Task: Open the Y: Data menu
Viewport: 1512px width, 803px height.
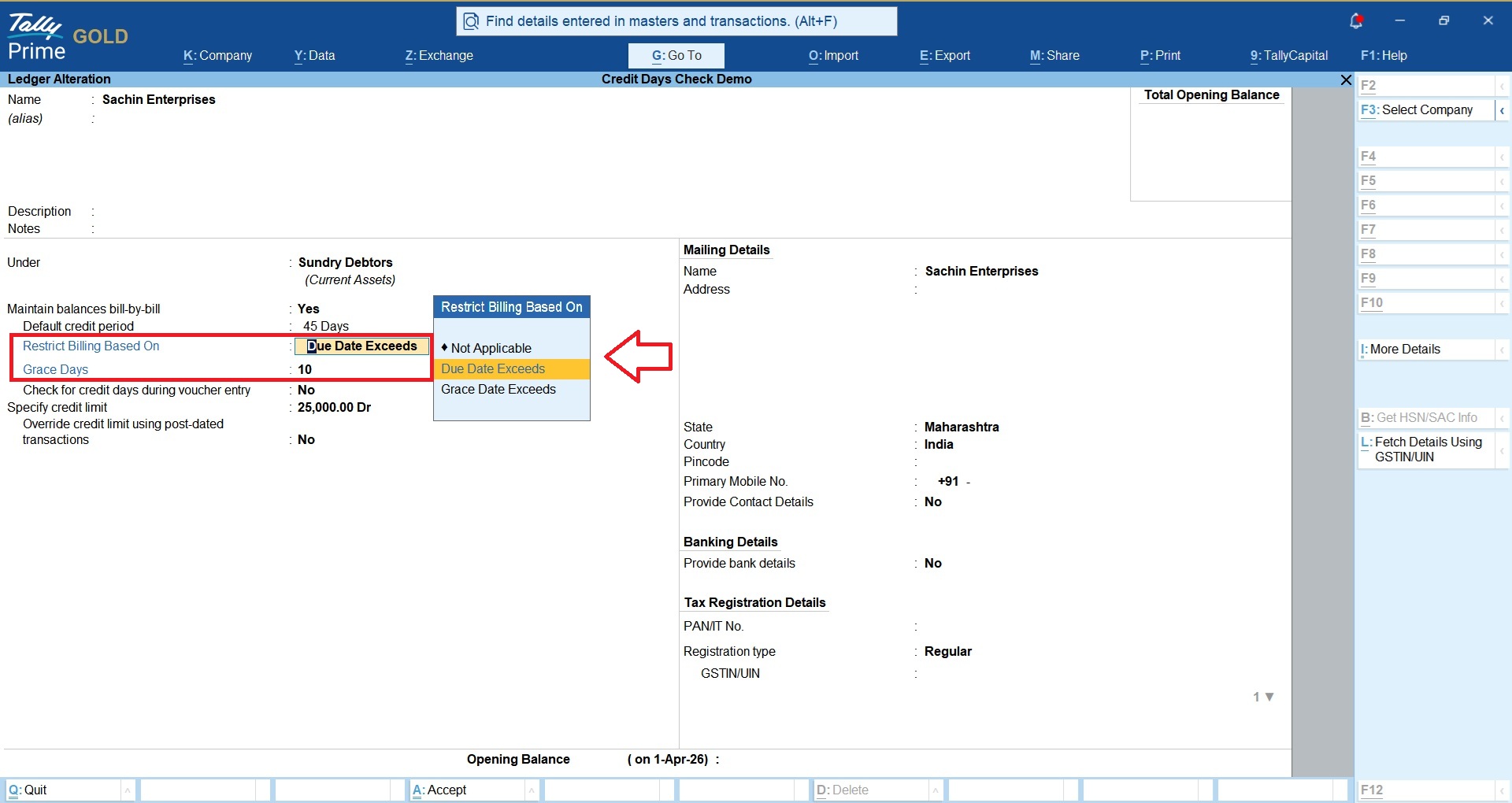Action: (x=315, y=56)
